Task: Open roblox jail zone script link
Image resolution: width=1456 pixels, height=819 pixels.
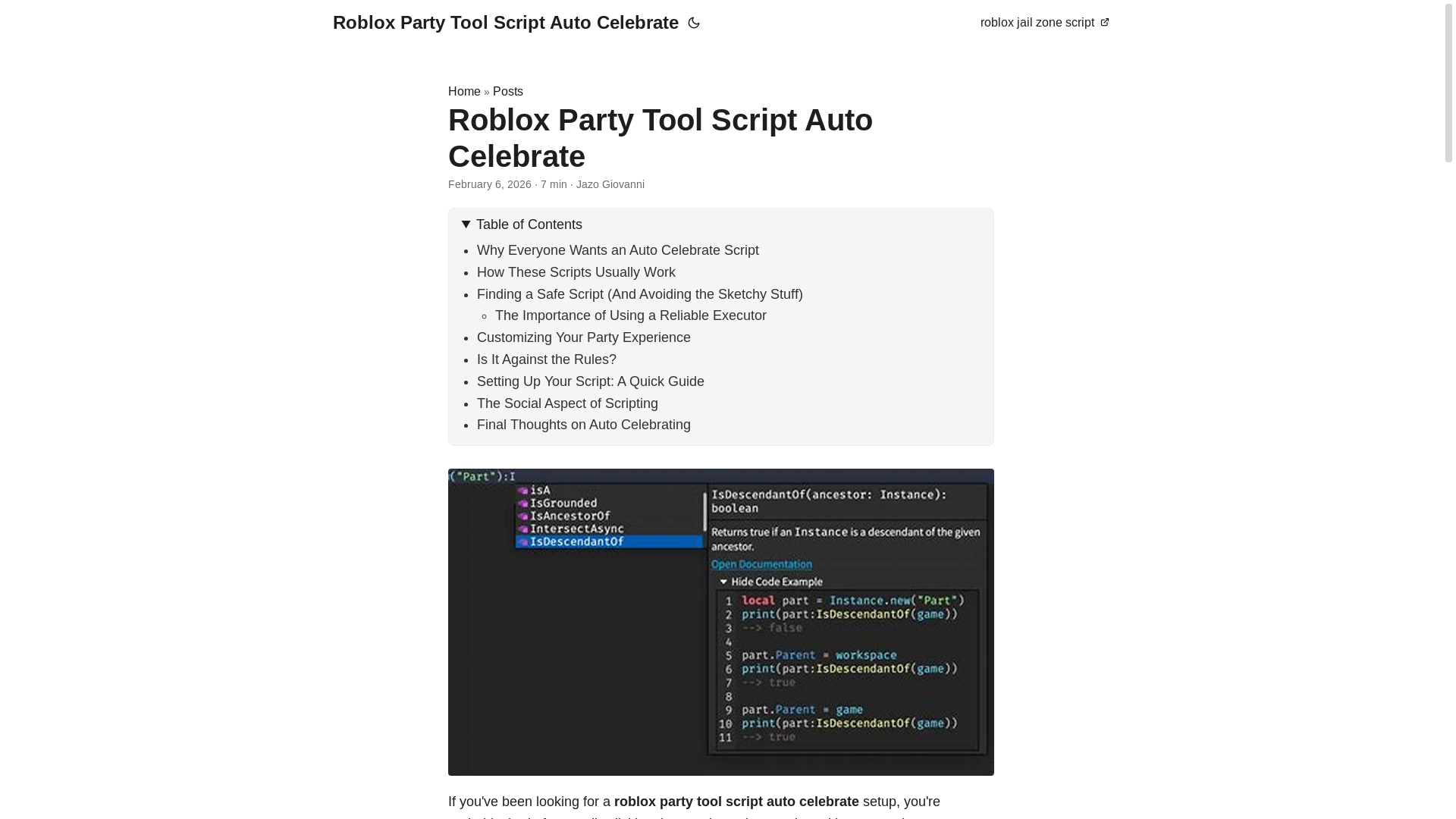Action: click(1044, 23)
